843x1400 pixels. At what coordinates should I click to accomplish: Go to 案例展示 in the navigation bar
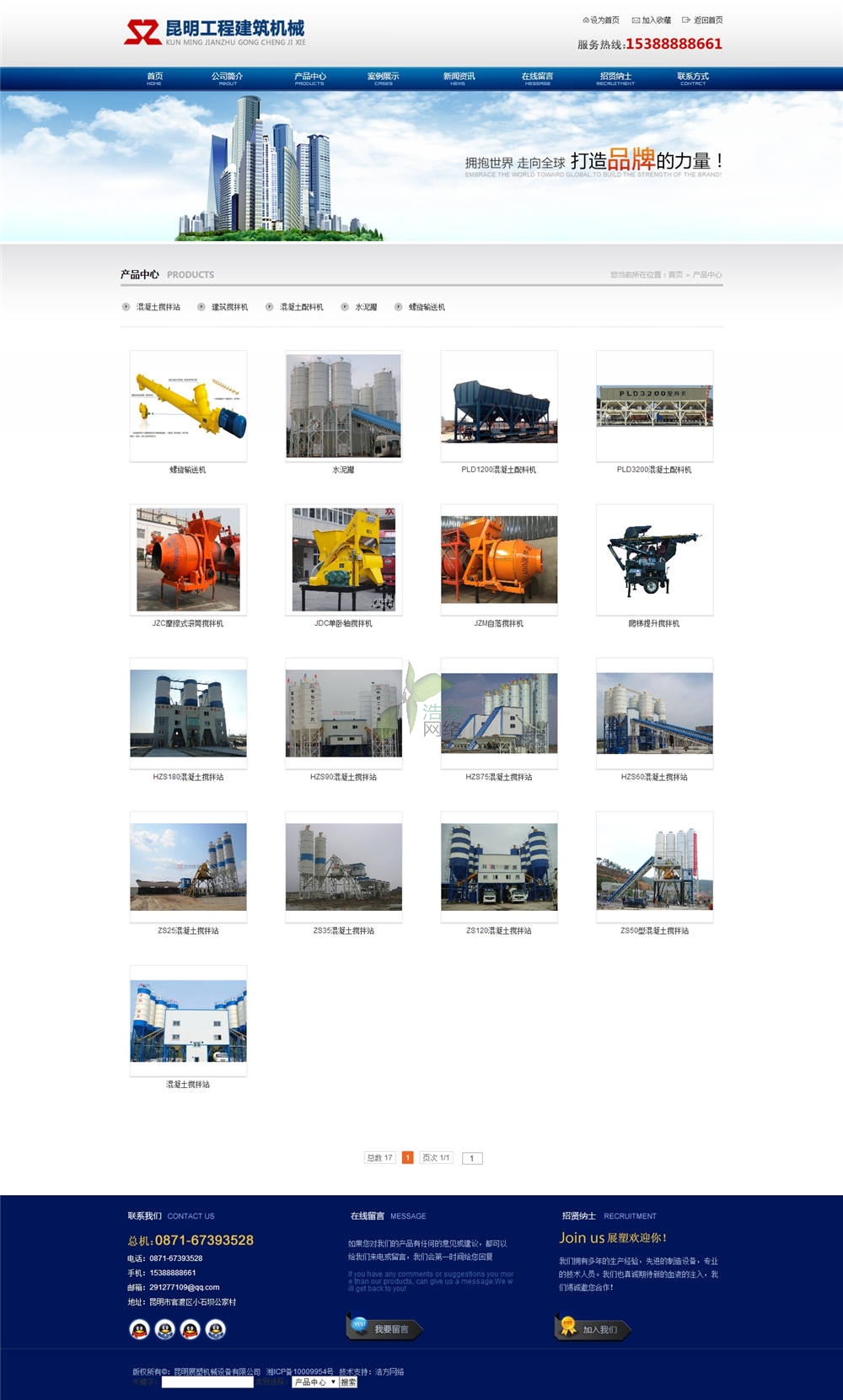384,78
